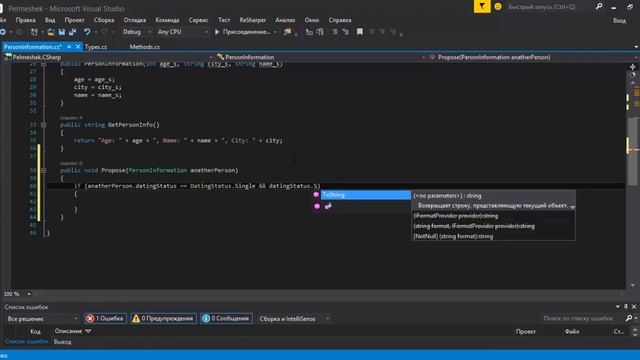The width and height of the screenshot is (640, 360).
Task: Close the PersonInformation.cs tab
Action: coord(78,47)
